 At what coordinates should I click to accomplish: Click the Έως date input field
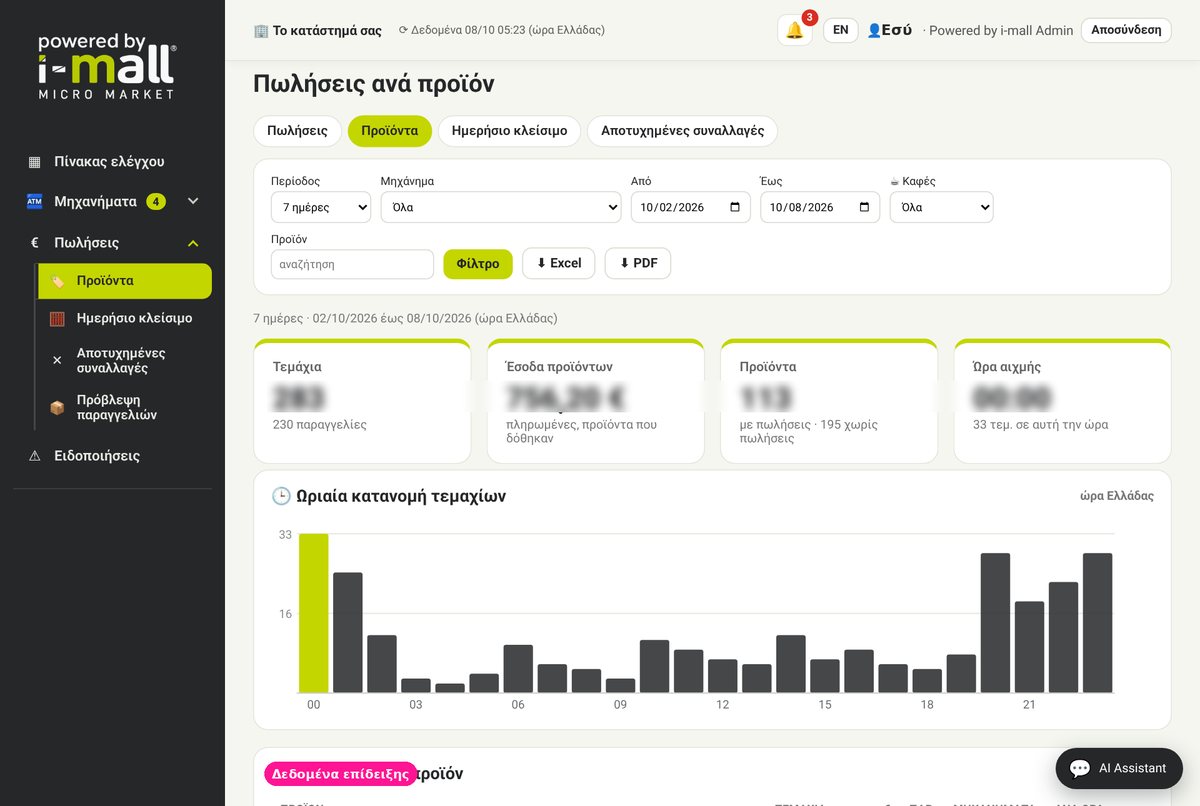click(820, 207)
